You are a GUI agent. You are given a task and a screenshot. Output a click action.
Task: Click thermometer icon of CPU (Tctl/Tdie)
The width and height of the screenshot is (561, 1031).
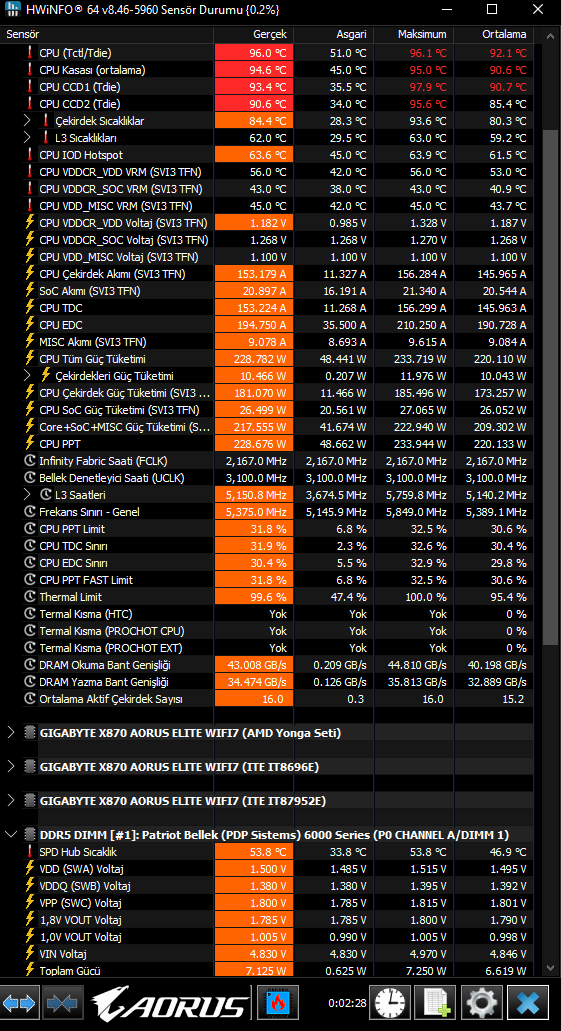tap(30, 53)
